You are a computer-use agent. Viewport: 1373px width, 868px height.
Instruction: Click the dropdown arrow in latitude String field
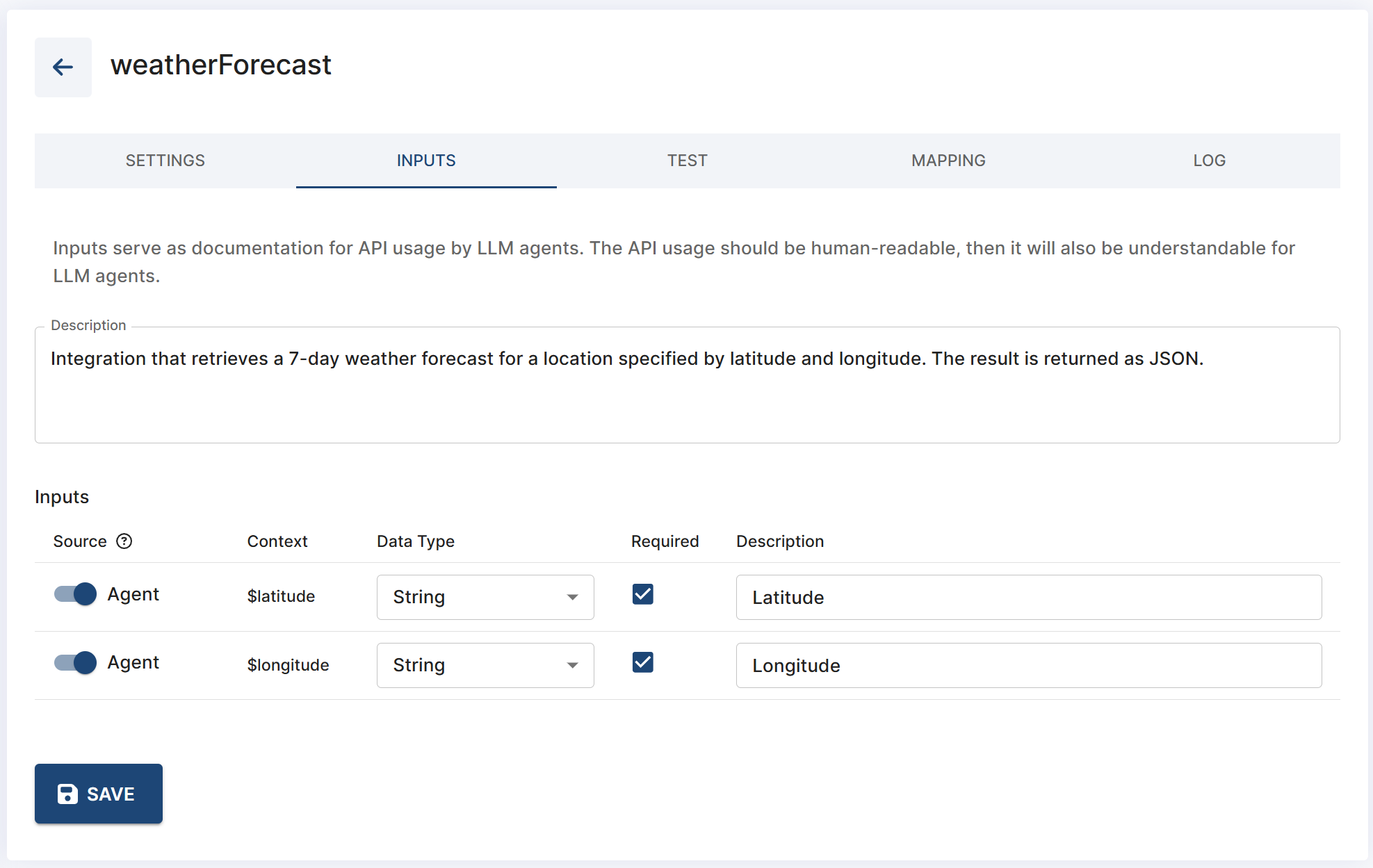pyautogui.click(x=572, y=597)
